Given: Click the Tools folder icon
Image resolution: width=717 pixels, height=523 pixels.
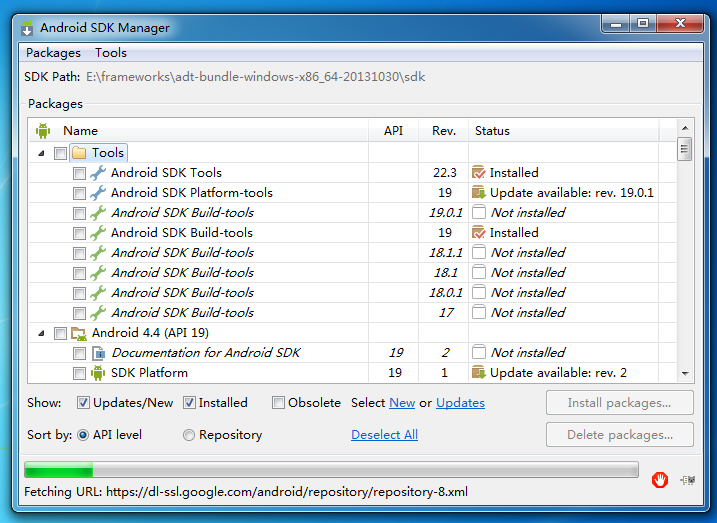Looking at the screenshot, I should [79, 153].
